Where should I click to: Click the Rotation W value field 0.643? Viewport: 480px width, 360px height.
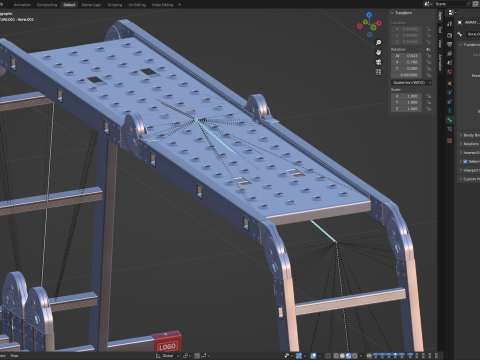(406, 56)
